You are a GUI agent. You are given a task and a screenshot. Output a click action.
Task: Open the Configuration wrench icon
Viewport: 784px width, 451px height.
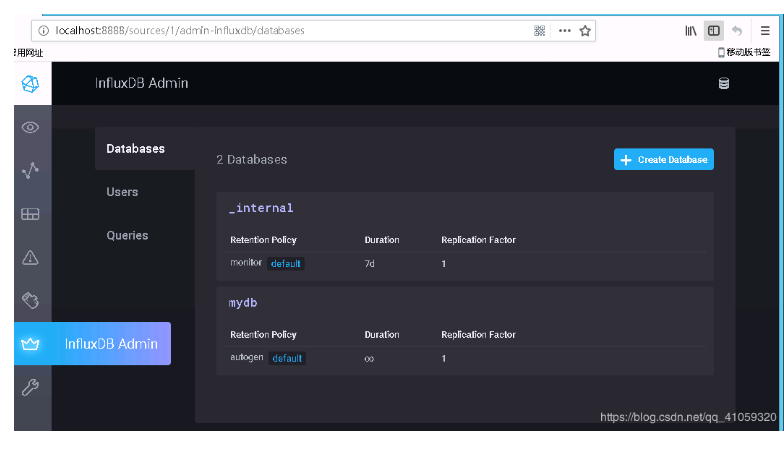(x=30, y=388)
